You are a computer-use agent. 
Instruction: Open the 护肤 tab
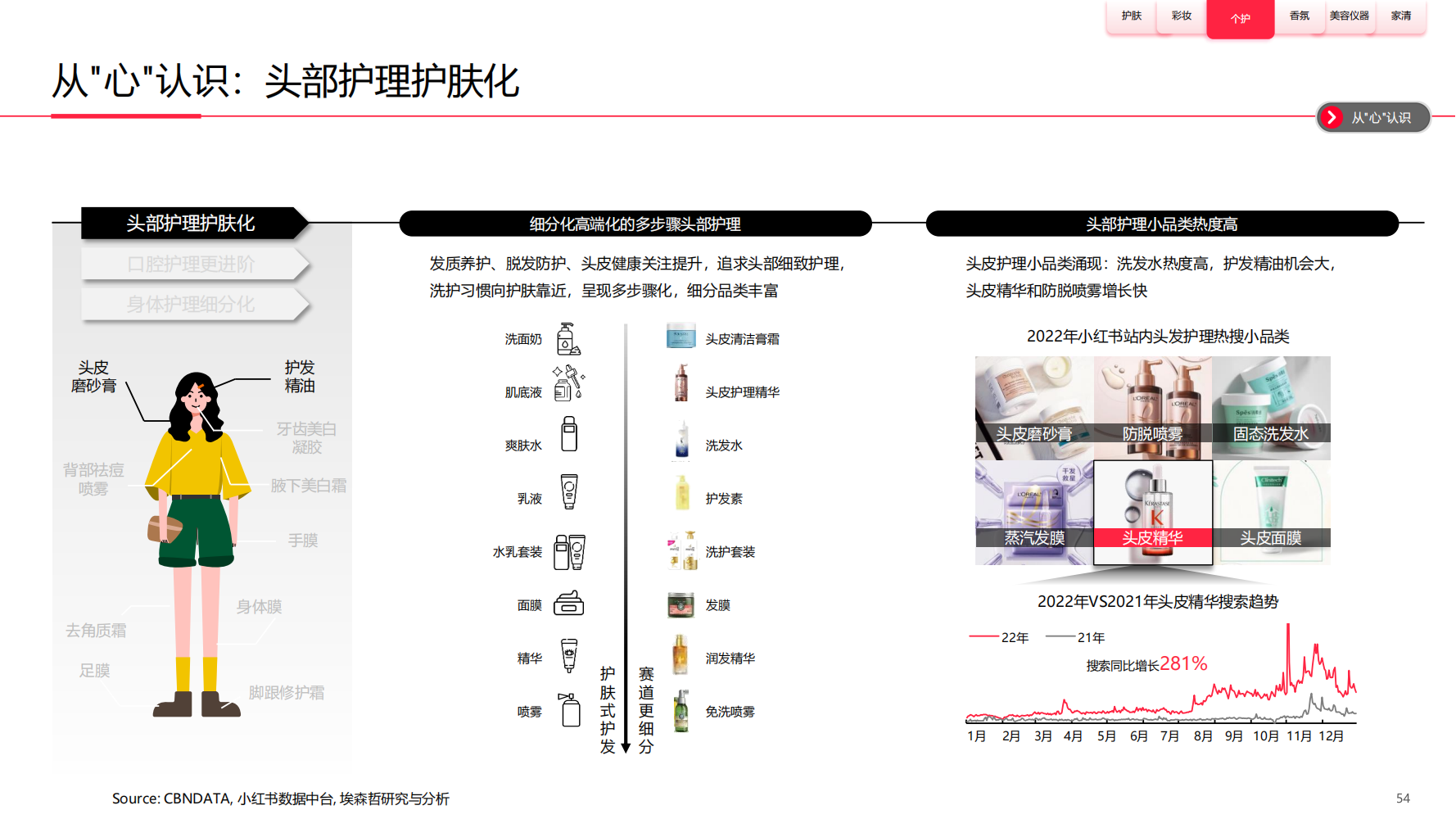[x=1131, y=16]
